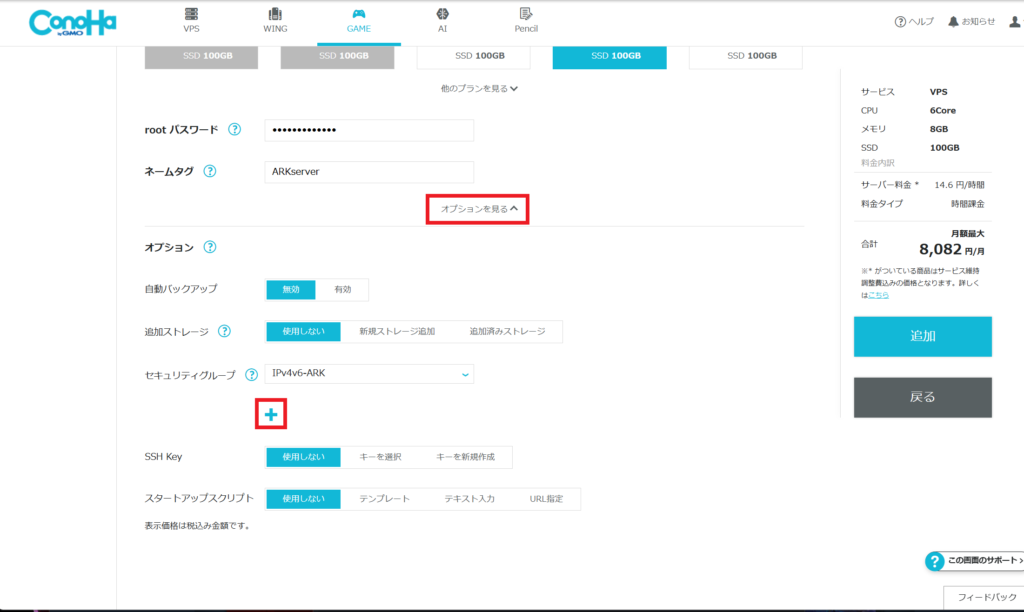This screenshot has width=1024, height=612.
Task: Collapse the オプションを見る section
Action: 478,209
